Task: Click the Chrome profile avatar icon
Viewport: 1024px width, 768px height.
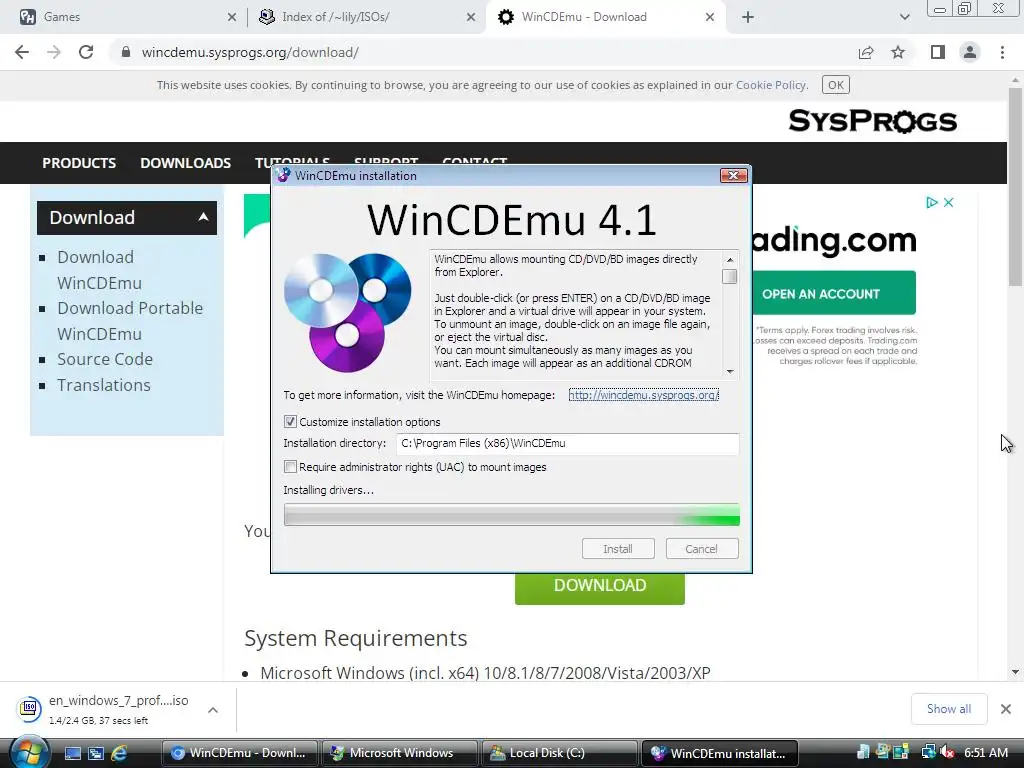Action: tap(970, 52)
